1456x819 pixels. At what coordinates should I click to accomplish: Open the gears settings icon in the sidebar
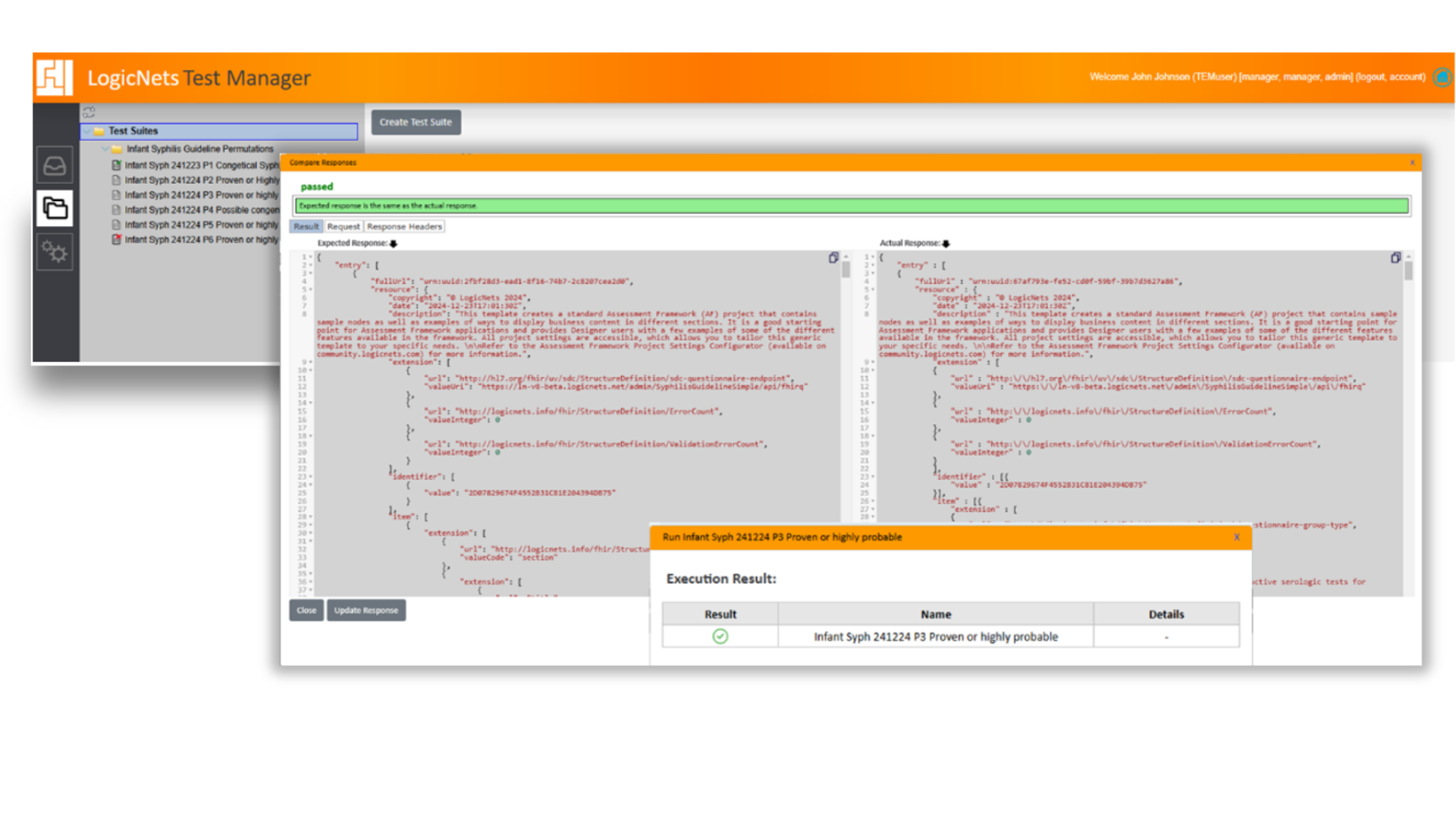click(x=54, y=252)
